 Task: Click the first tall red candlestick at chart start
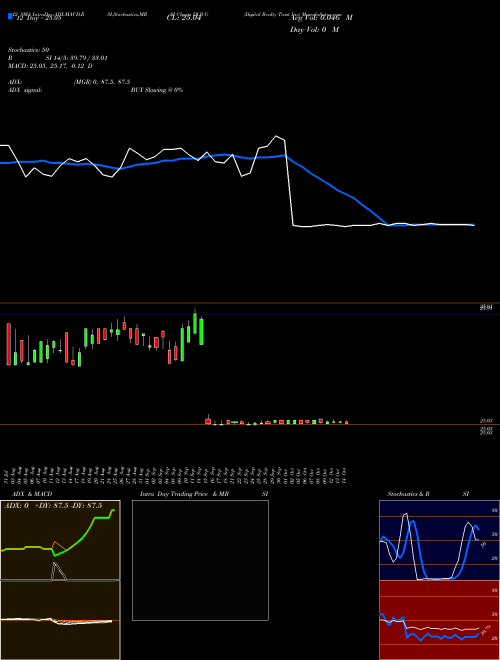coord(8,344)
